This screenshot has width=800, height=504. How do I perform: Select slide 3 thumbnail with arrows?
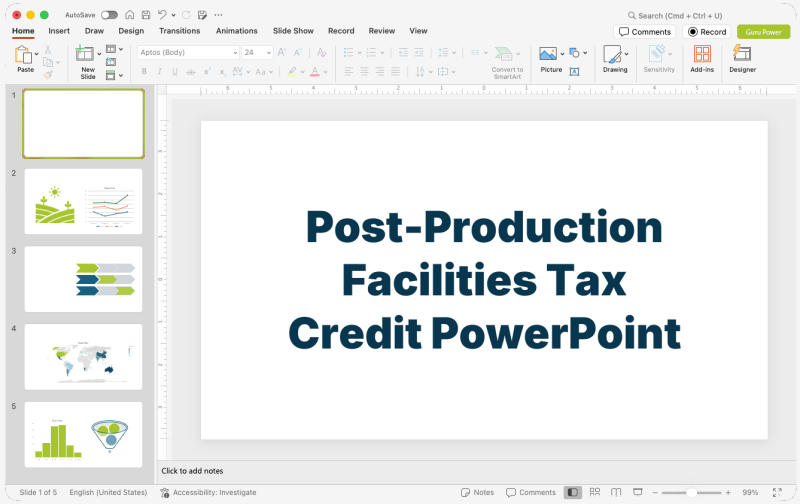click(x=83, y=279)
